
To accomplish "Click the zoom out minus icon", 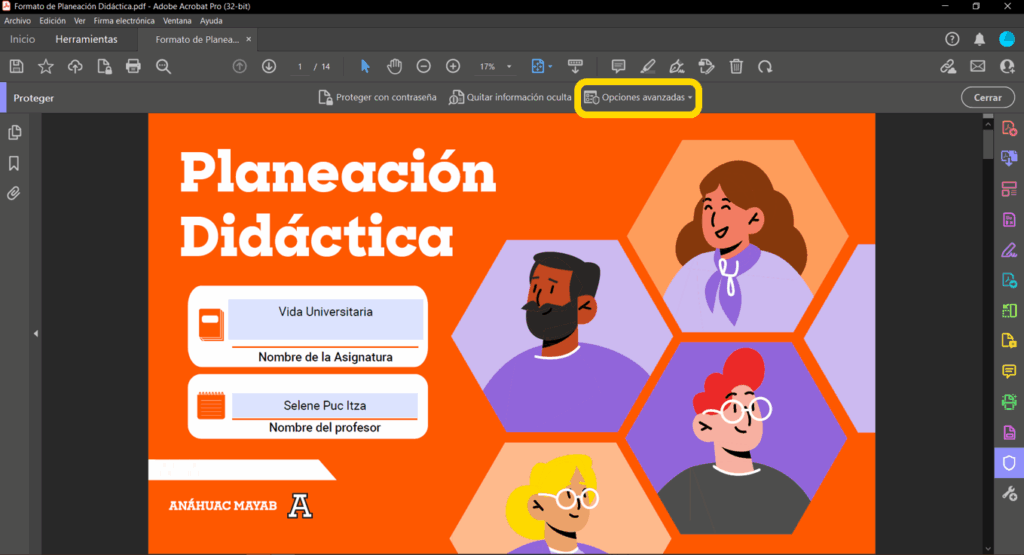I will (x=423, y=66).
